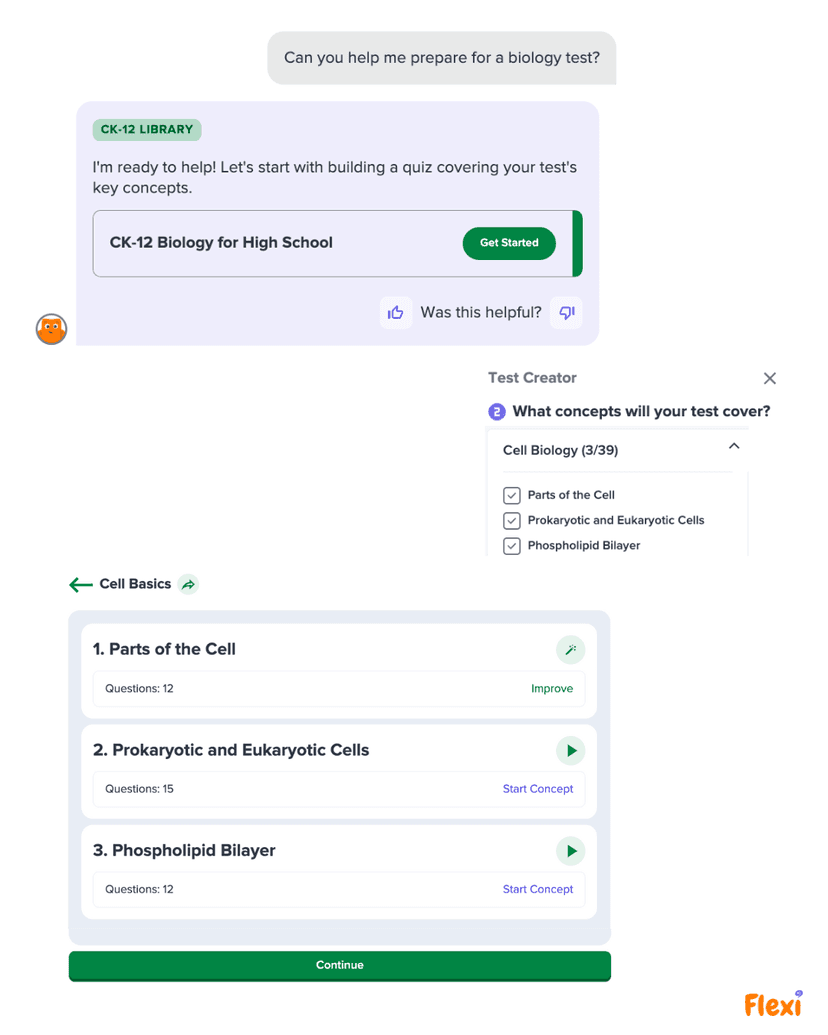The image size is (828, 1035).
Task: Collapse the Cell Biology concept list
Action: pyautogui.click(x=734, y=445)
